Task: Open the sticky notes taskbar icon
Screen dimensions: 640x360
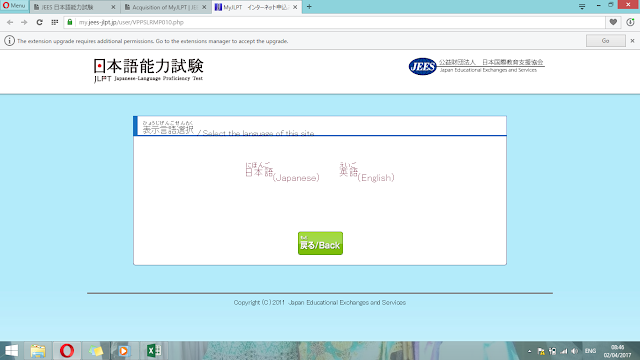Action: coord(96,351)
